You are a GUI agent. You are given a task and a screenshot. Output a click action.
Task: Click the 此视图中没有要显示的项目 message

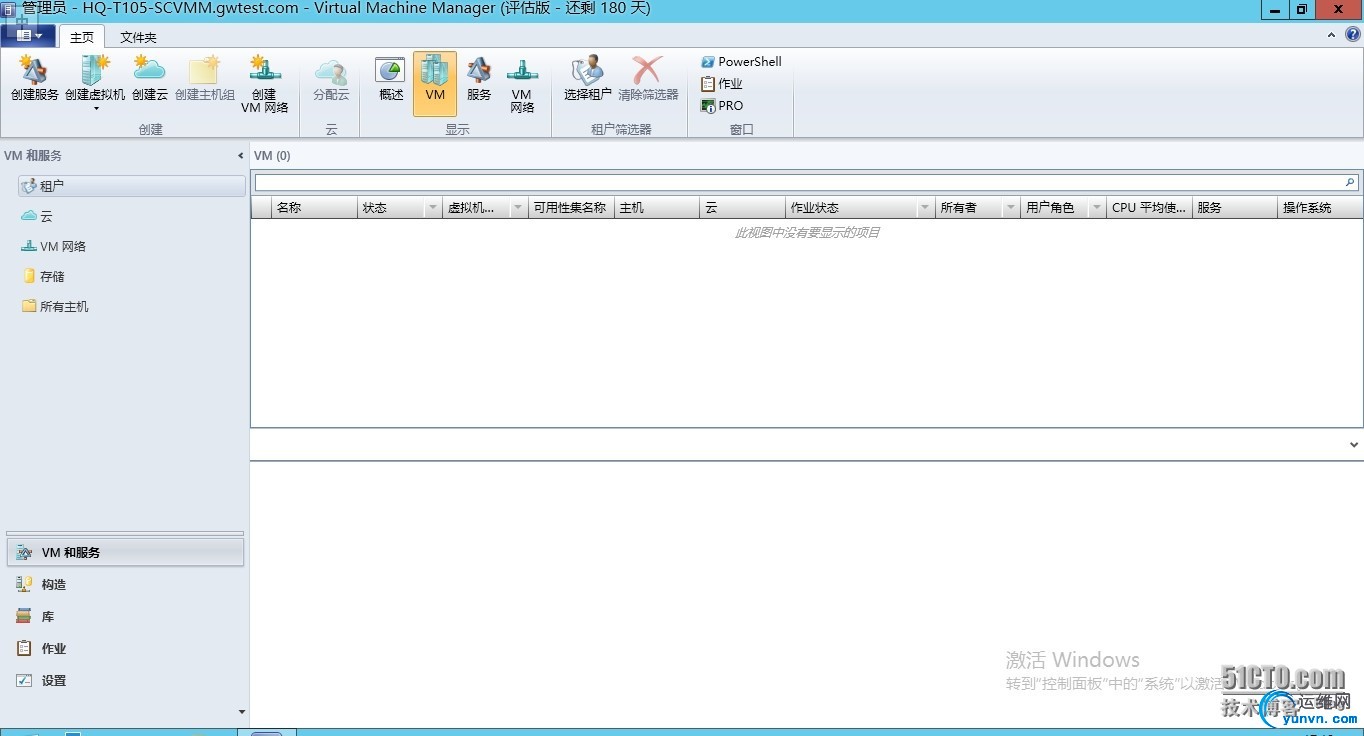coord(807,233)
